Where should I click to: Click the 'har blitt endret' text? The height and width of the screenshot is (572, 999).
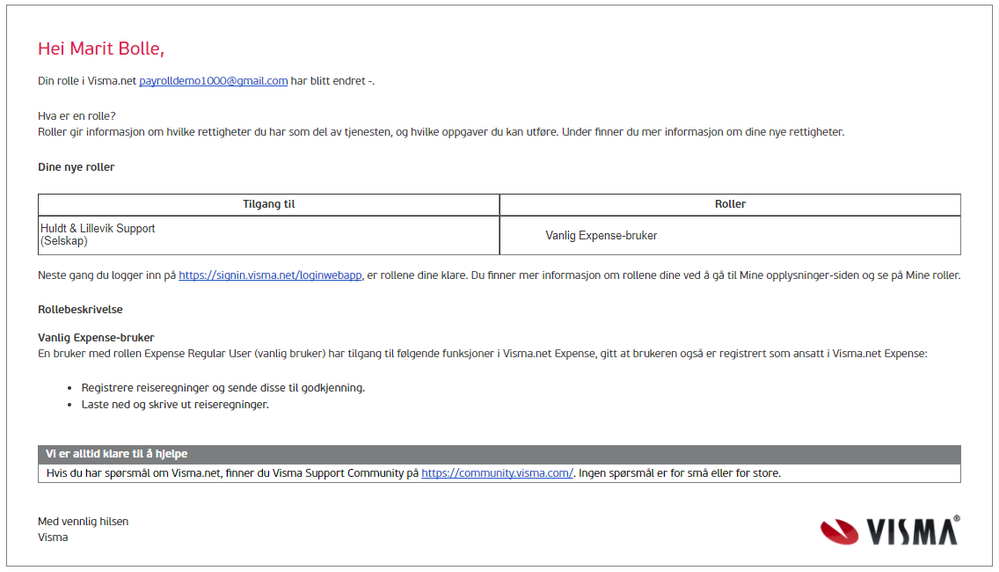[328, 81]
